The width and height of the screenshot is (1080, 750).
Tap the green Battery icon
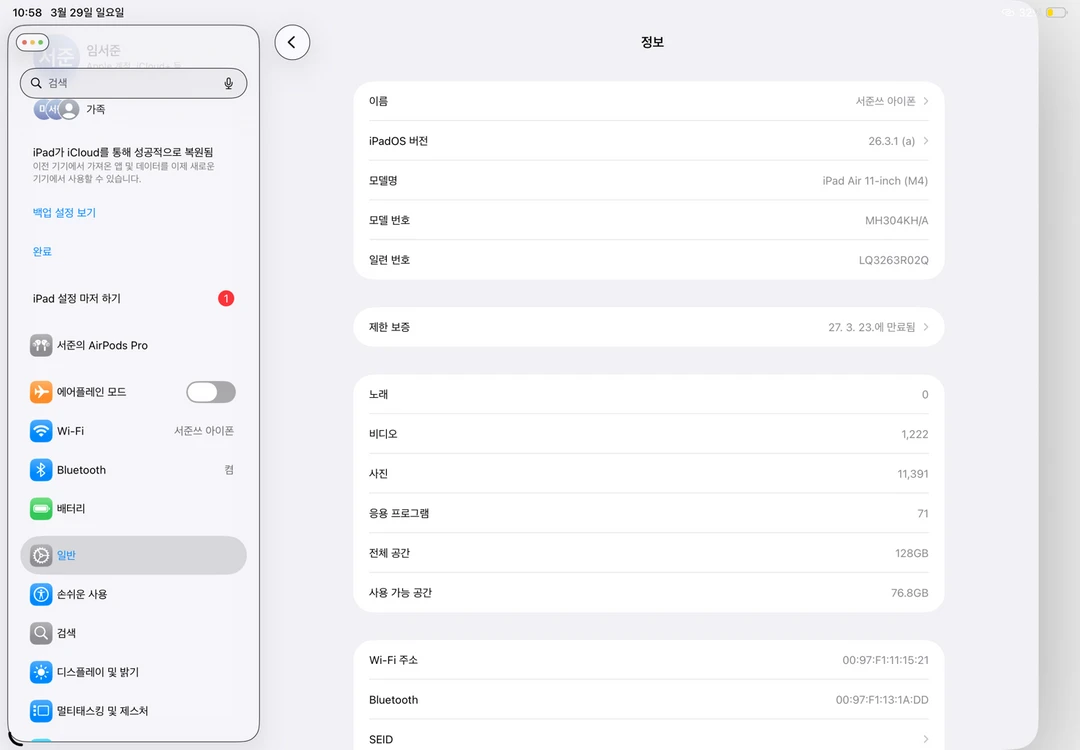click(41, 509)
